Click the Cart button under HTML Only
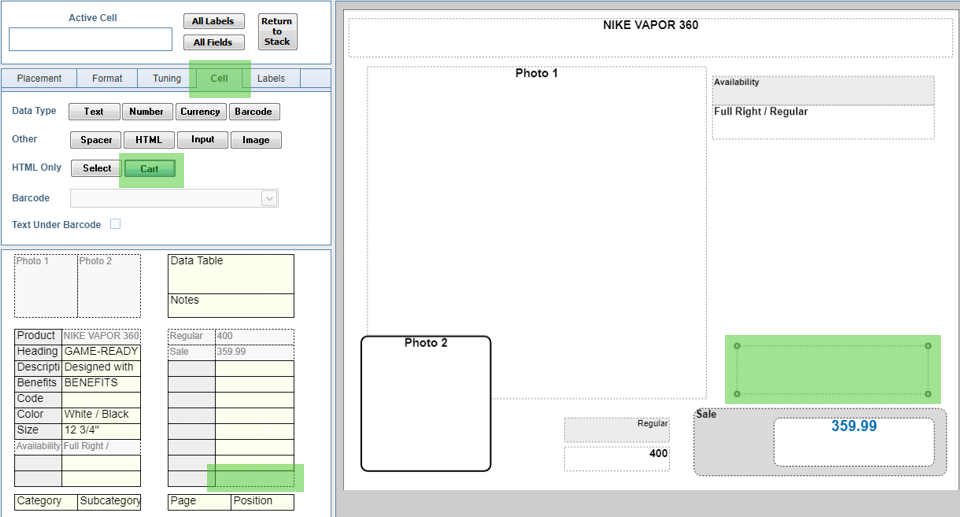Screen dimensions: 960x517 (x=149, y=169)
